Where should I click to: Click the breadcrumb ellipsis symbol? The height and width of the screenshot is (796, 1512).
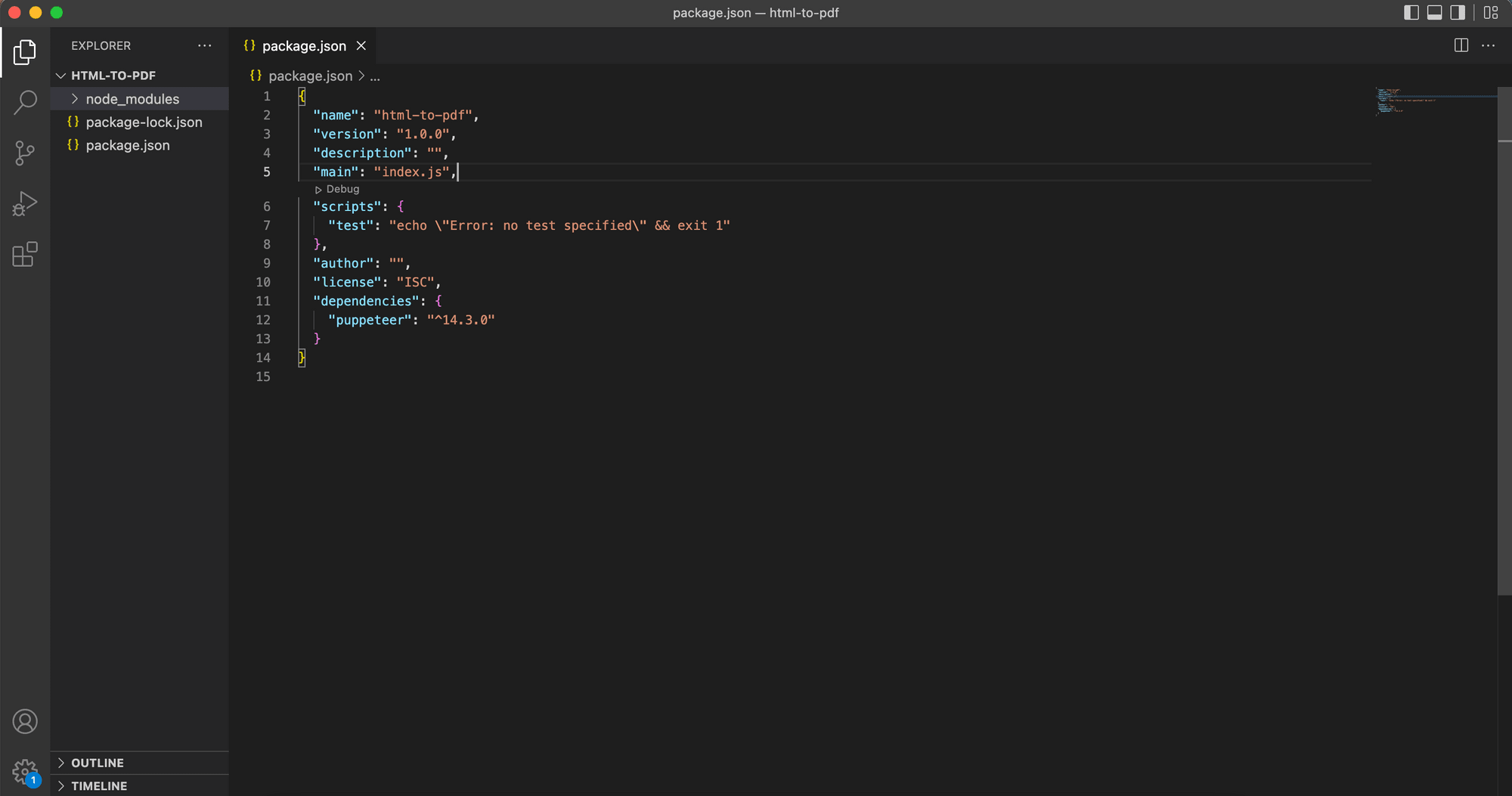point(375,76)
